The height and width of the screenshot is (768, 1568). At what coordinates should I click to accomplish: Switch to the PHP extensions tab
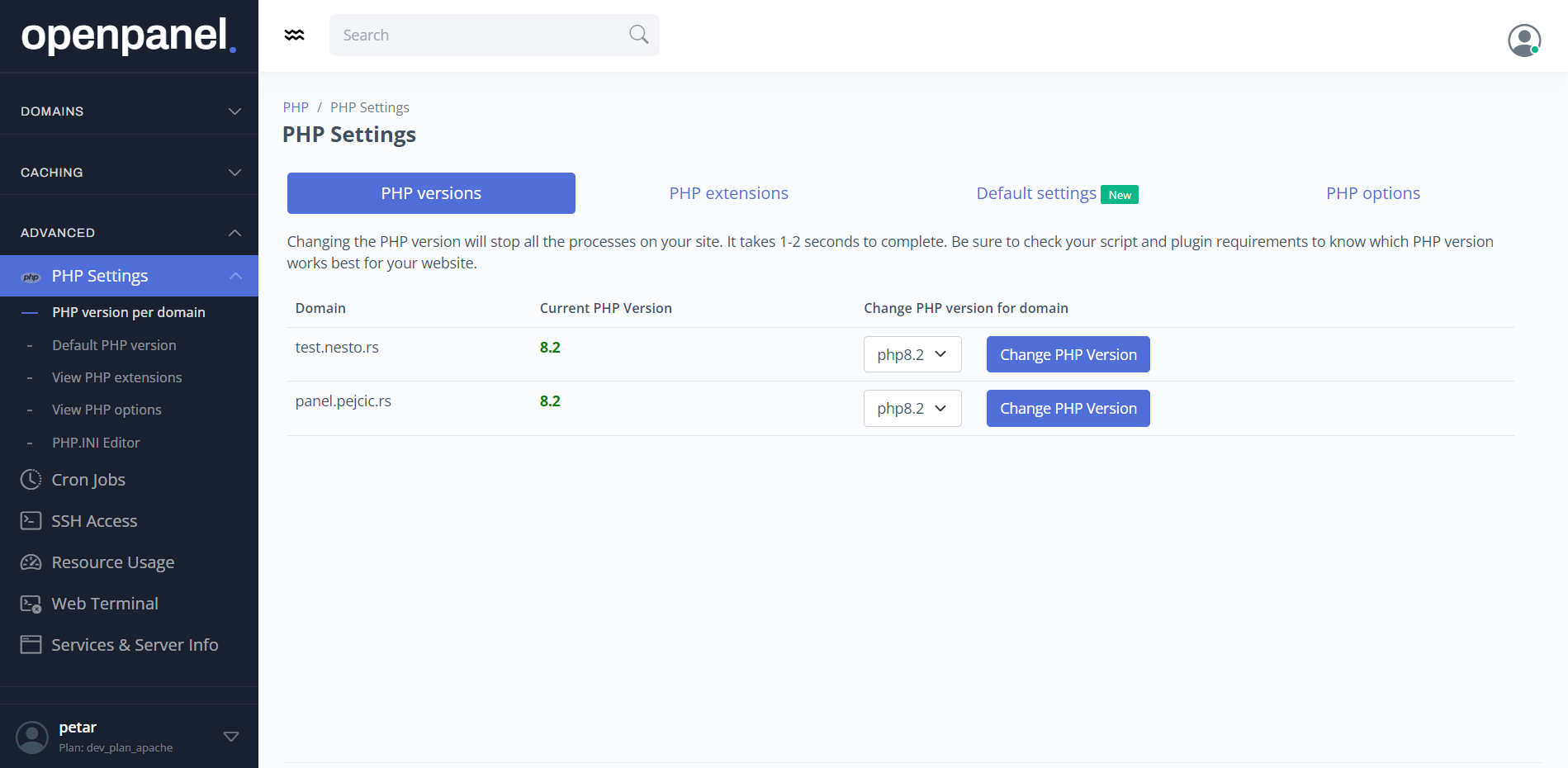point(728,193)
